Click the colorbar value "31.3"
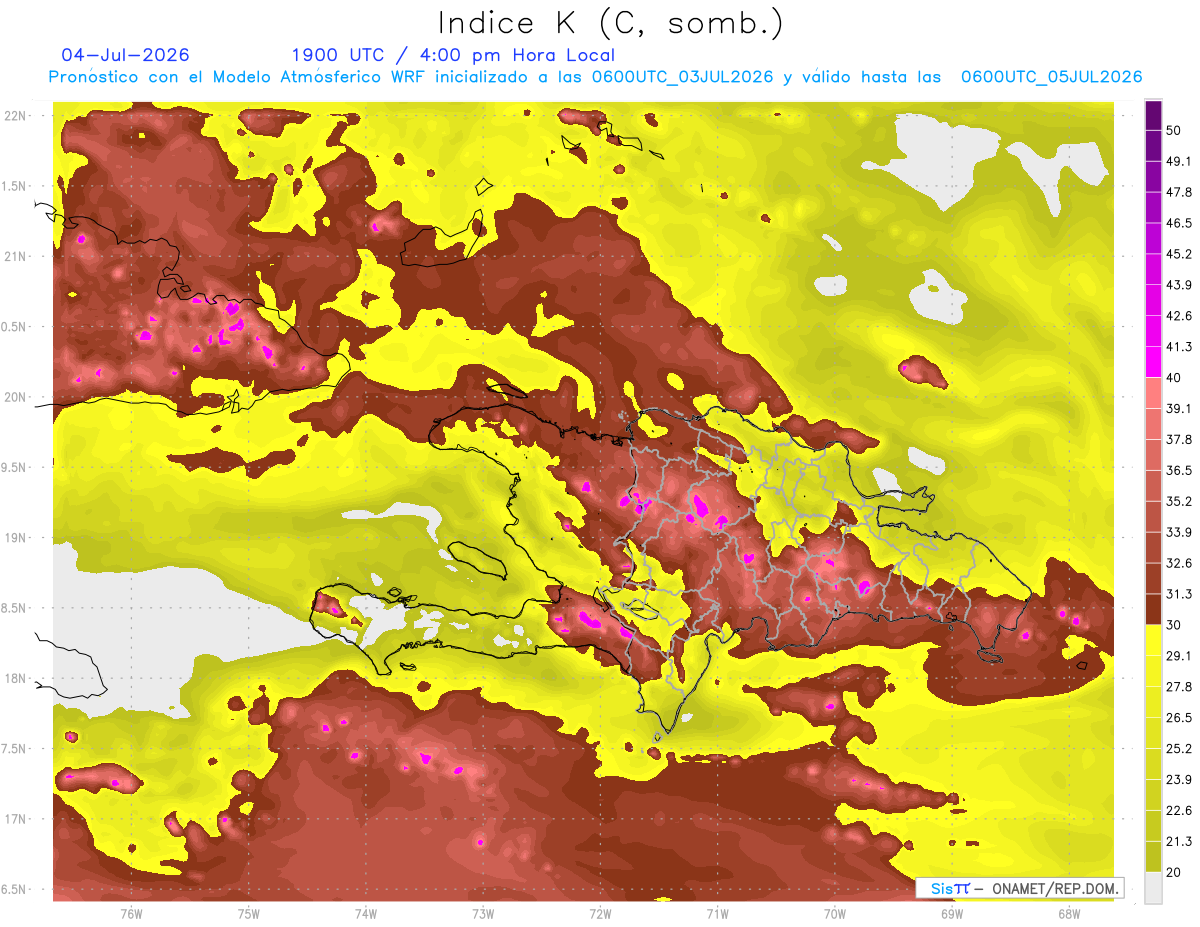Screen dimensions: 1200x927 (x=1180, y=593)
